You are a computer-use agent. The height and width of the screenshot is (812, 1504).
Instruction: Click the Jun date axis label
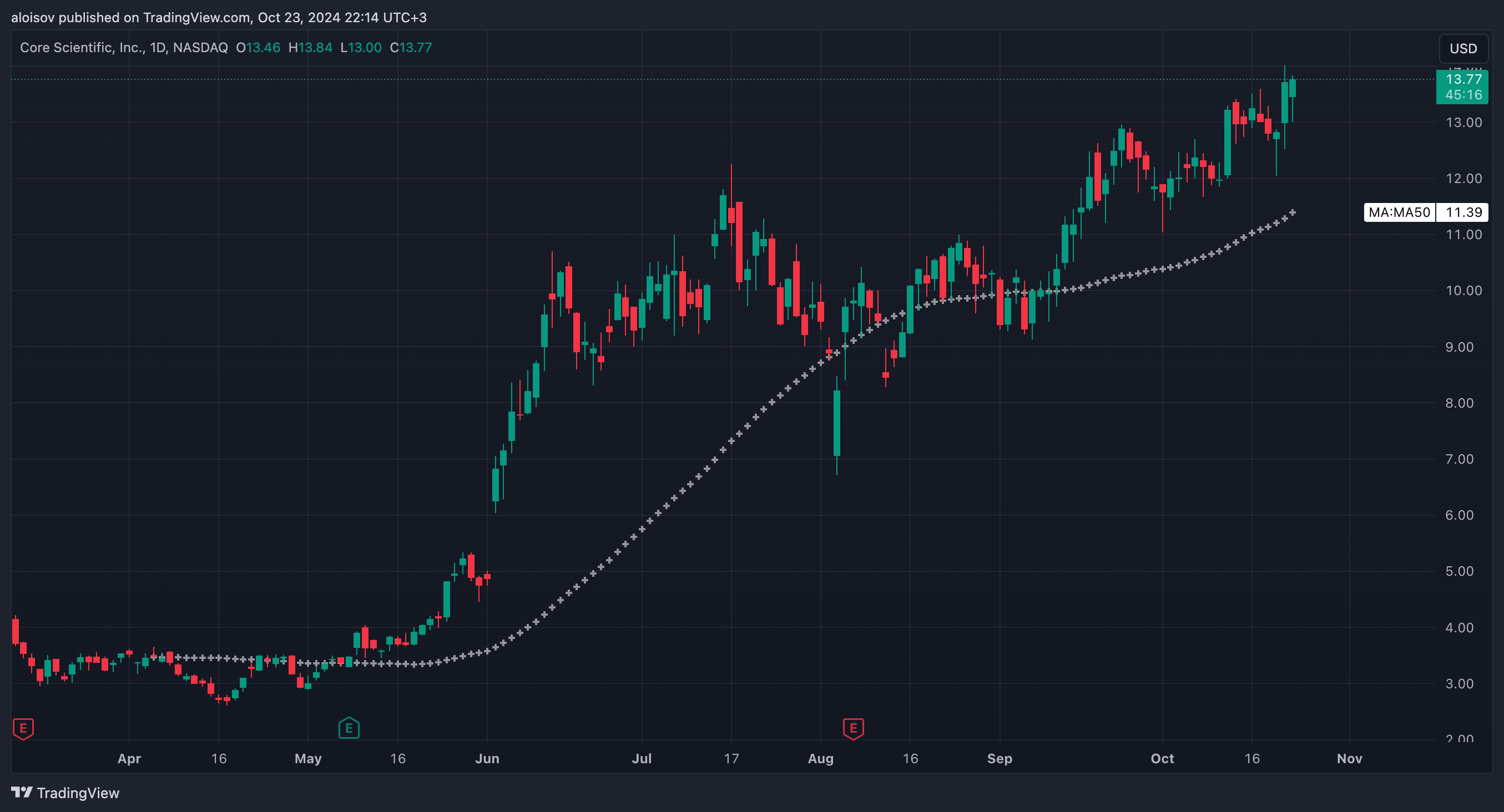coord(487,758)
